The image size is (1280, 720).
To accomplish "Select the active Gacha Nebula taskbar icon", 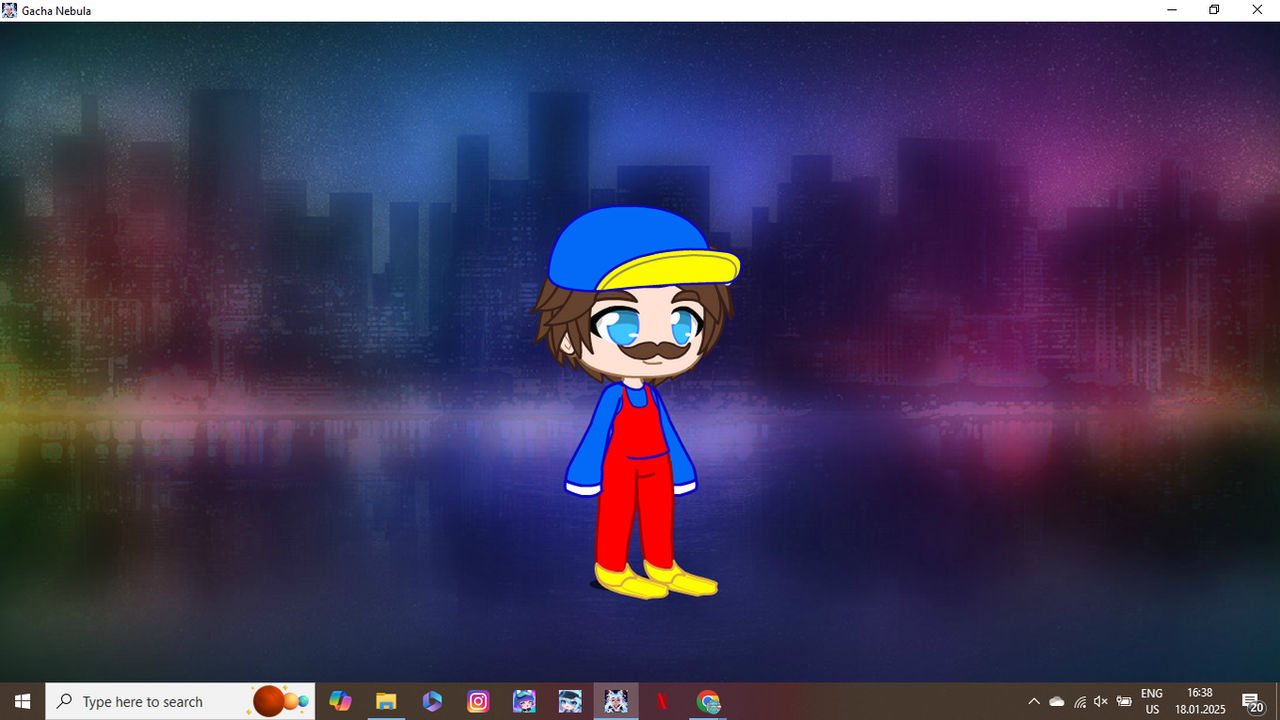I will coord(616,701).
